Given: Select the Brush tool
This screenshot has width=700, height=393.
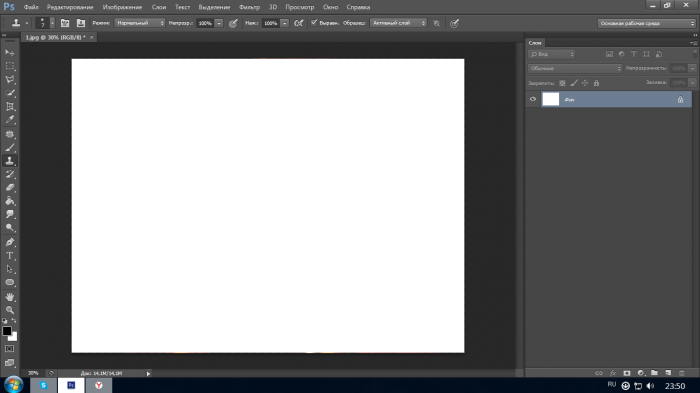Looking at the screenshot, I should point(10,147).
